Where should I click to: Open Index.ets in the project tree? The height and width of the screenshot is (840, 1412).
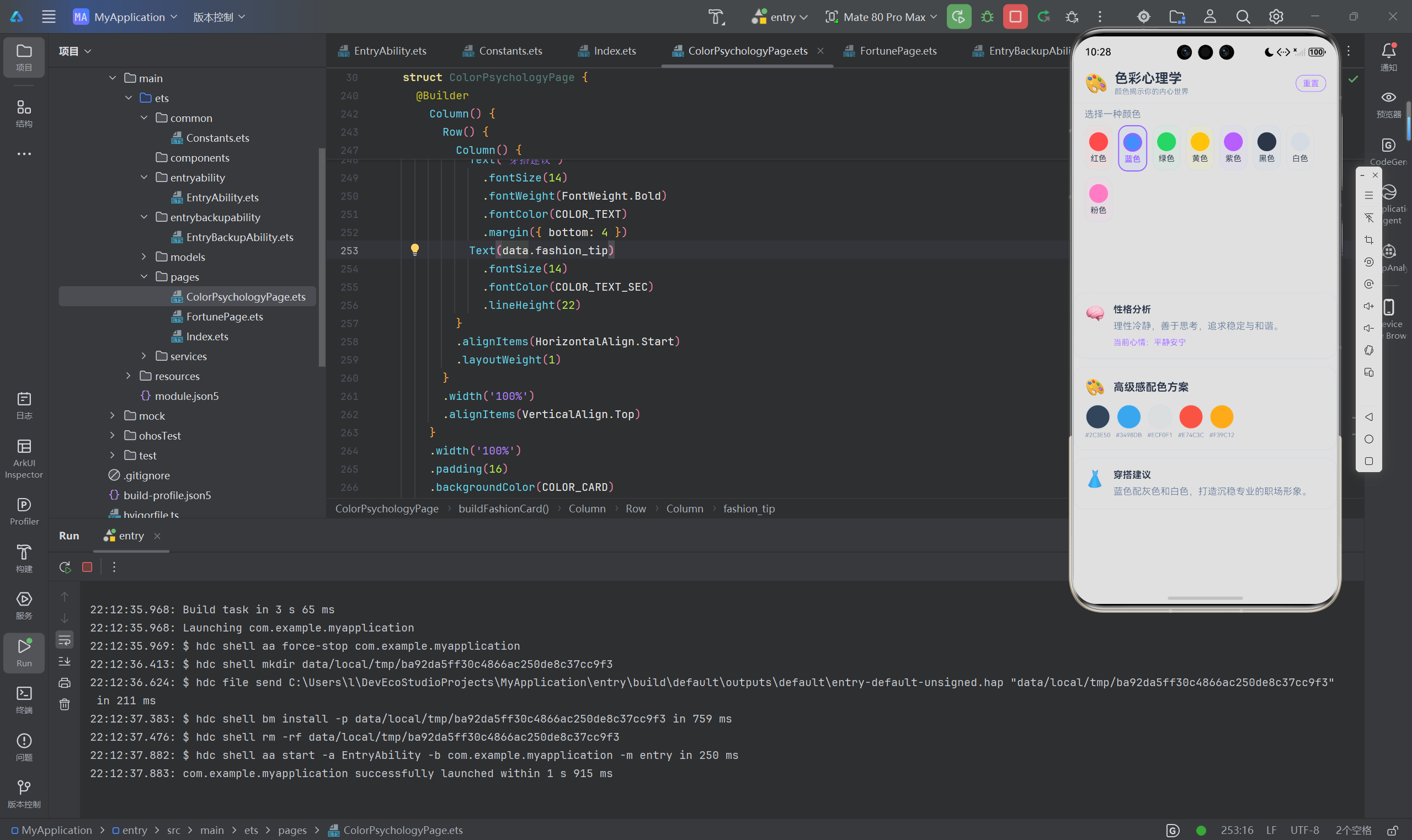pyautogui.click(x=207, y=336)
